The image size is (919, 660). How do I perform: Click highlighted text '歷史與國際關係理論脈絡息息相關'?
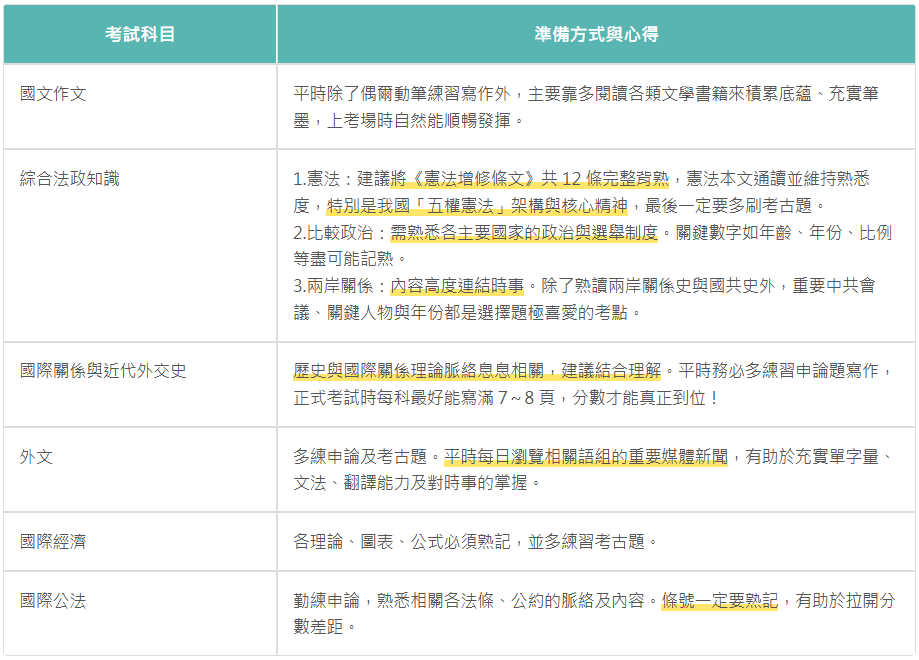pos(418,371)
